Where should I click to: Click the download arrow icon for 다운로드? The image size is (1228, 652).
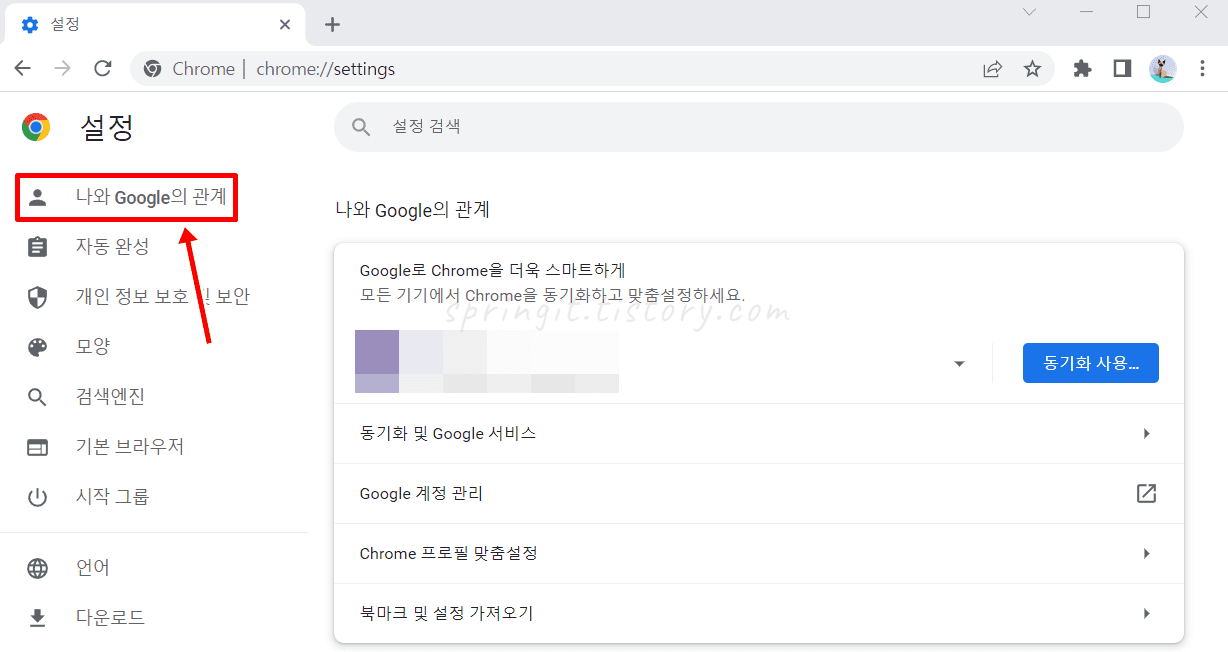(x=37, y=618)
